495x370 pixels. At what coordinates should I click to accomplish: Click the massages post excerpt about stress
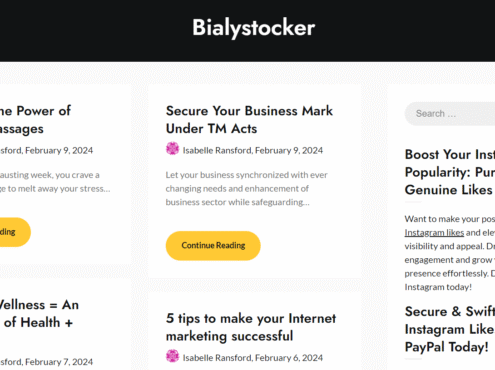click(55, 182)
